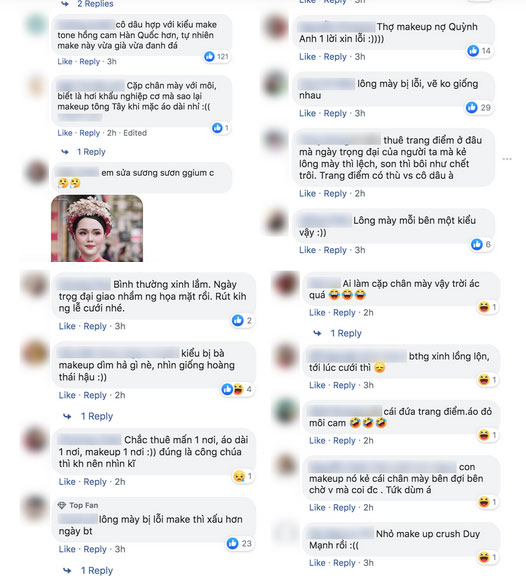Click 'Edited' on the 'Cặp chân mày' comment
The image size is (526, 583).
tap(135, 133)
